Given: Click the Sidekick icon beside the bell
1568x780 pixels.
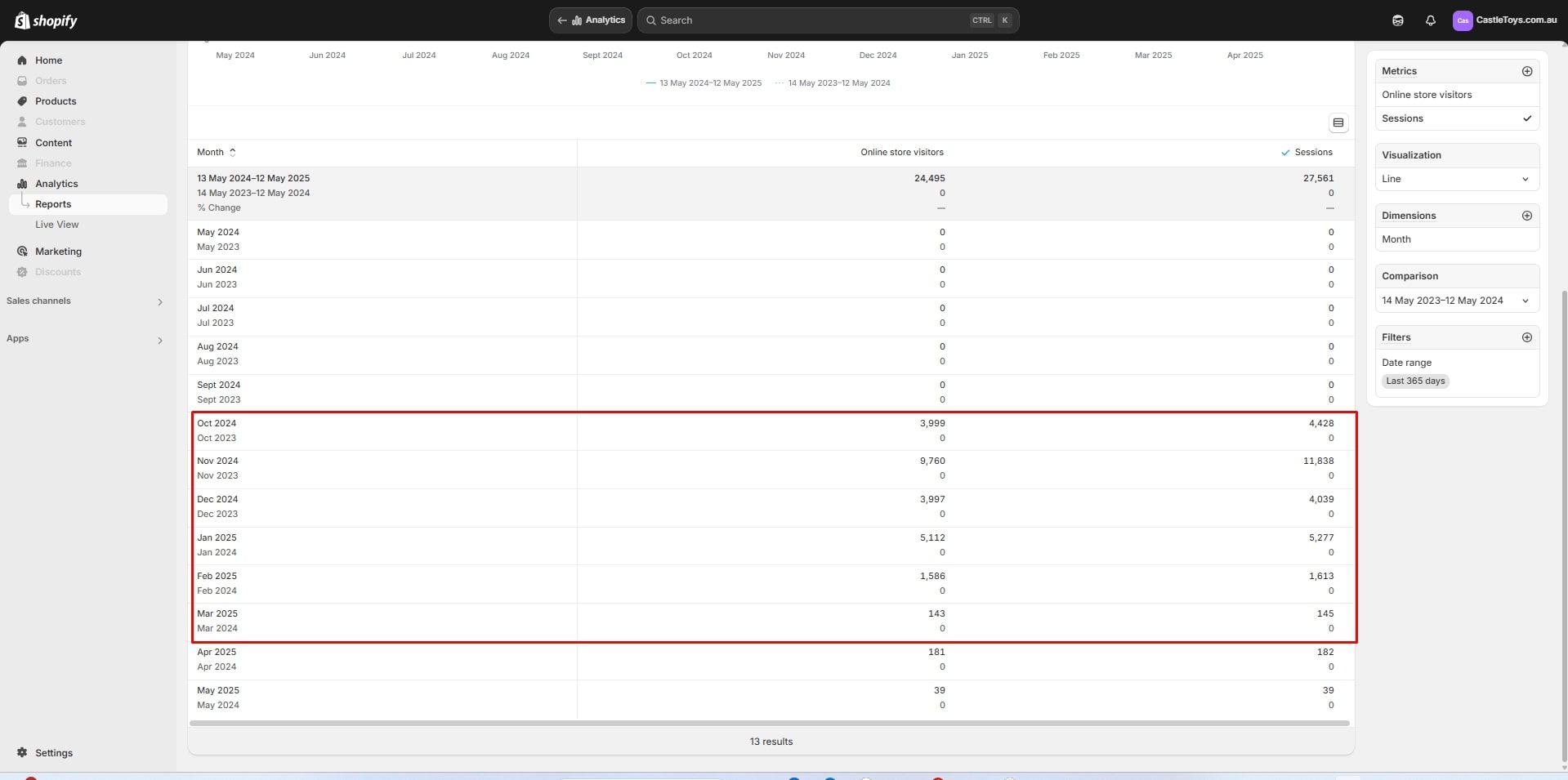Looking at the screenshot, I should 1398,20.
